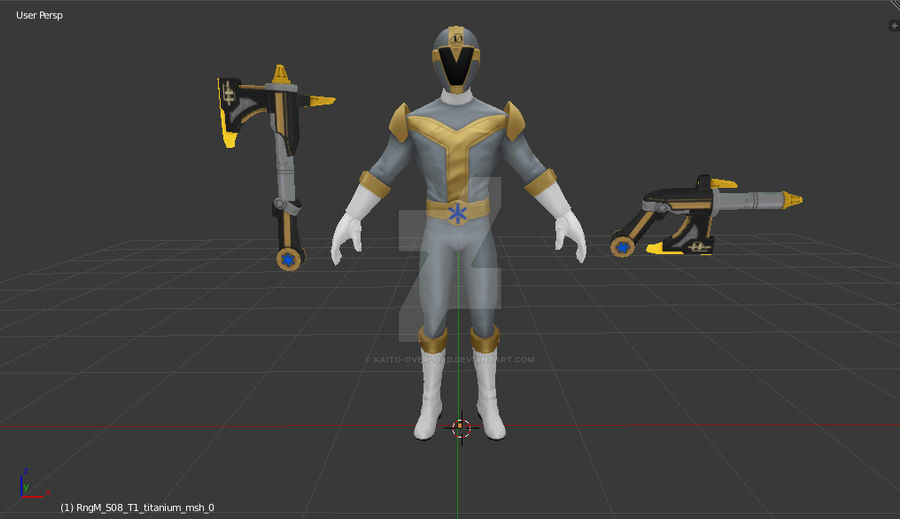Select the titanium ranger's helmet
The width and height of the screenshot is (900, 519).
coord(456,60)
